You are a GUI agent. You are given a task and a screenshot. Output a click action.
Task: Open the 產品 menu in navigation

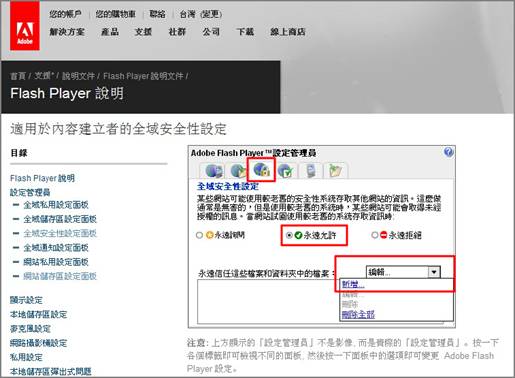(110, 32)
